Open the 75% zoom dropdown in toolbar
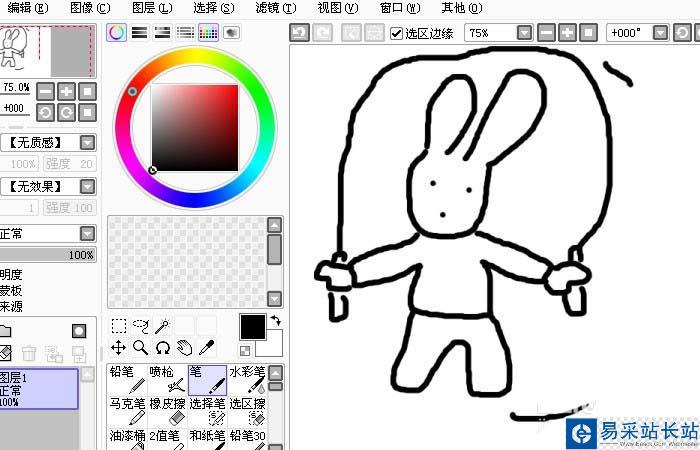This screenshot has height=450, width=700. (524, 33)
